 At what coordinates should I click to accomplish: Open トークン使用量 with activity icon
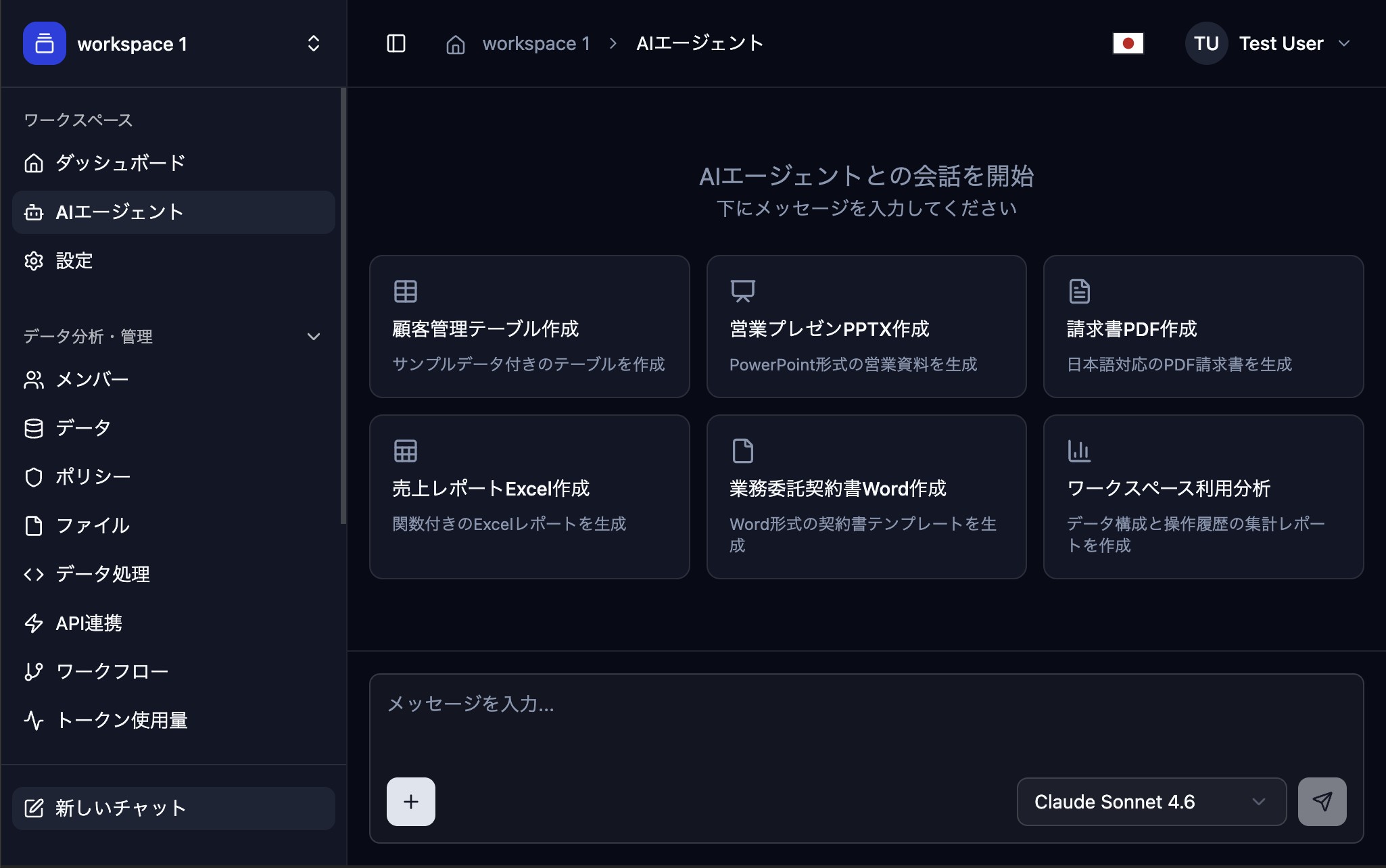point(122,721)
